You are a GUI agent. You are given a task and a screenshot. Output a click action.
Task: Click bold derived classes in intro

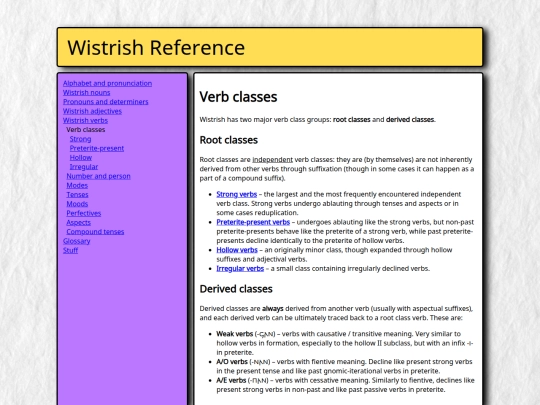pyautogui.click(x=410, y=120)
